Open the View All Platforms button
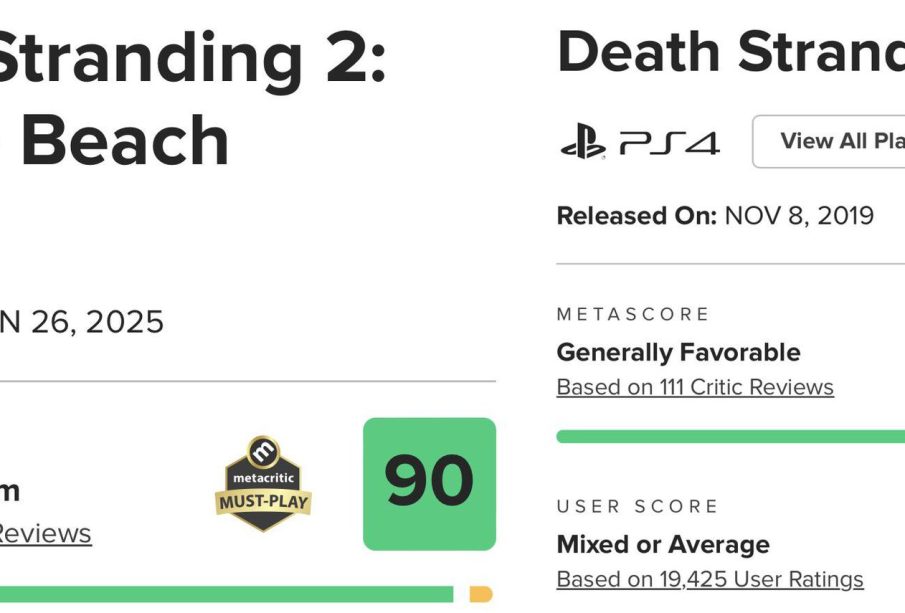Viewport: 905px width, 613px height. [x=829, y=141]
